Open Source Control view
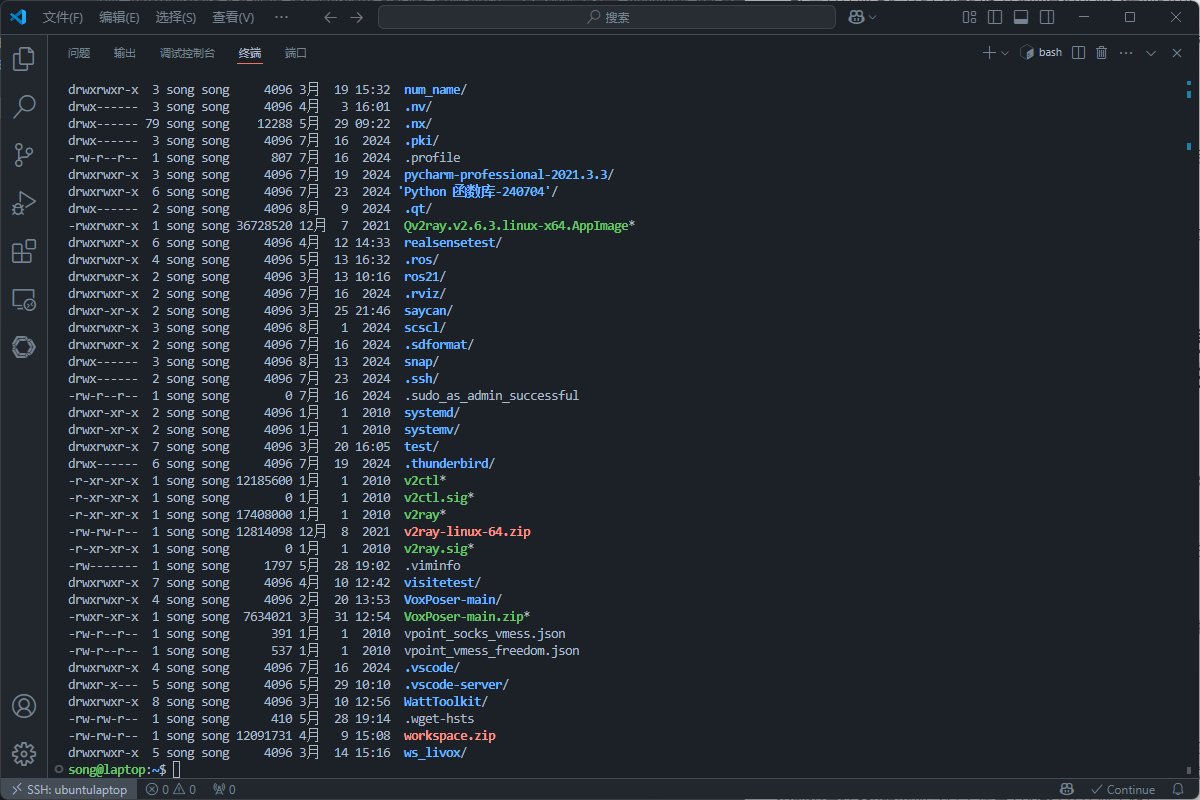The height and width of the screenshot is (800, 1200). [24, 155]
